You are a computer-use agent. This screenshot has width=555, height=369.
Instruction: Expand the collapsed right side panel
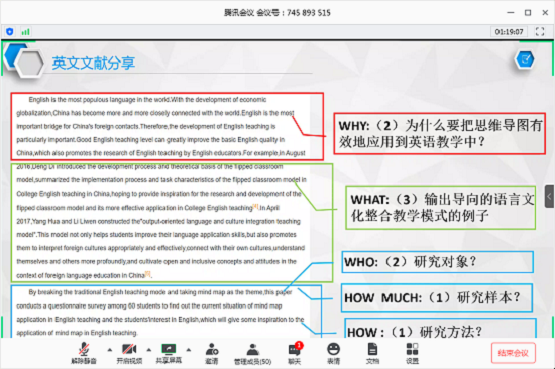[x=550, y=196]
